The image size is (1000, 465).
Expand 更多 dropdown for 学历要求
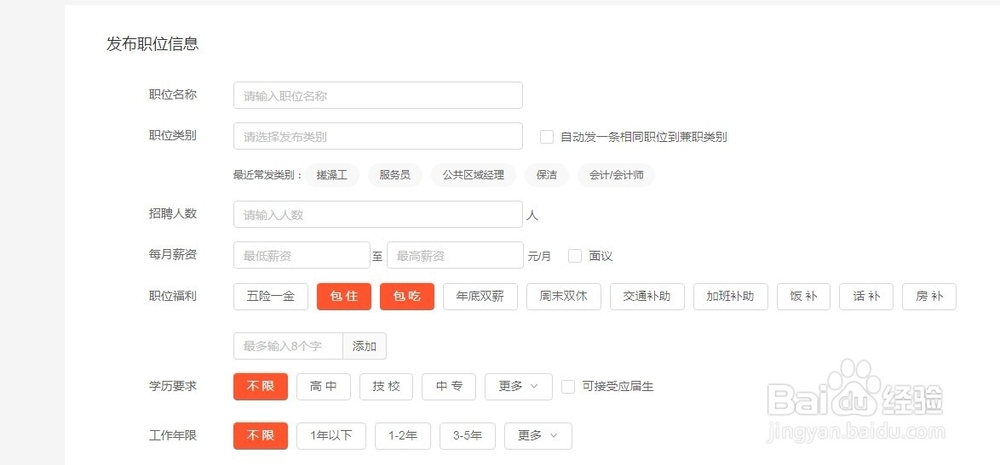tap(518, 387)
